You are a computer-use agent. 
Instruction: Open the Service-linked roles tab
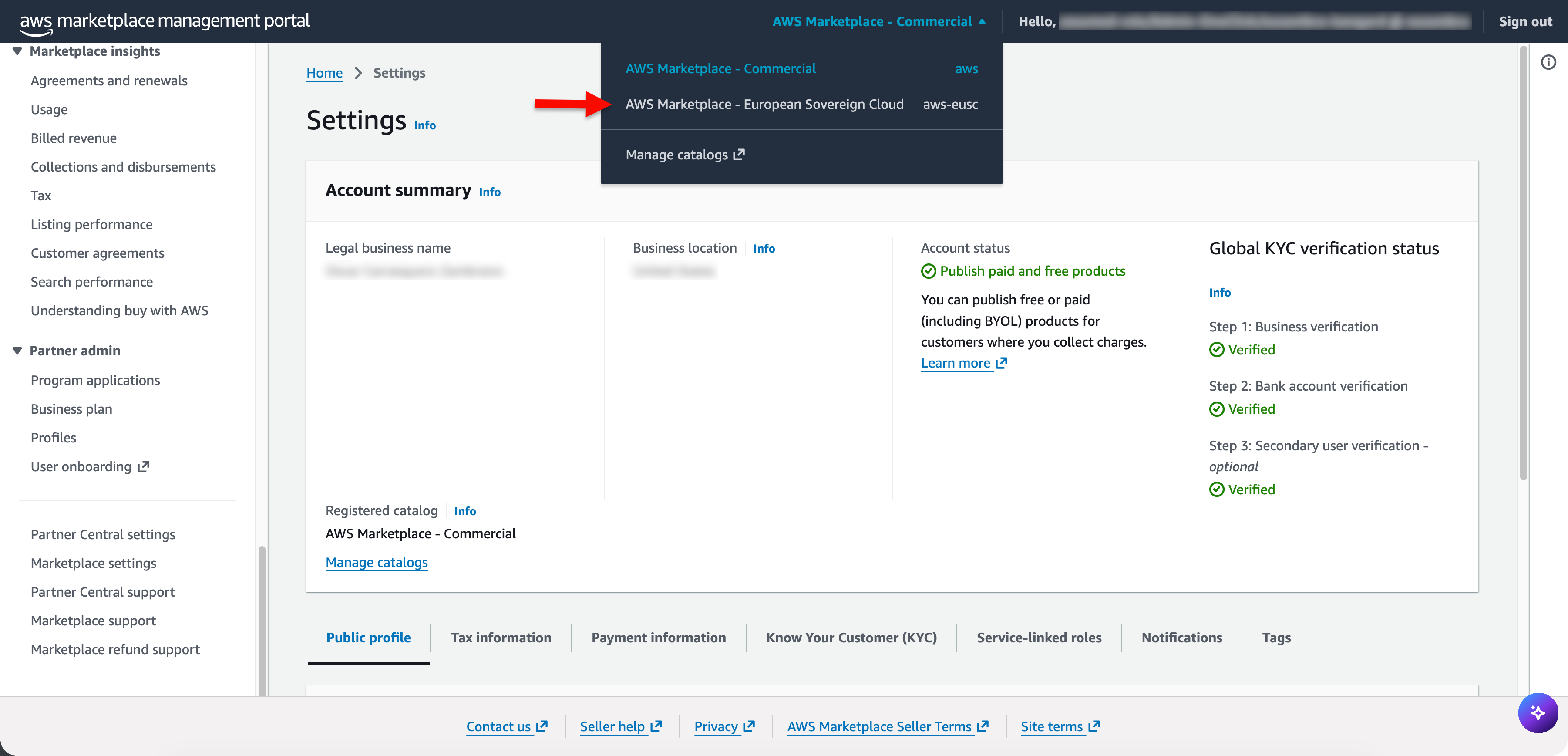tap(1038, 637)
